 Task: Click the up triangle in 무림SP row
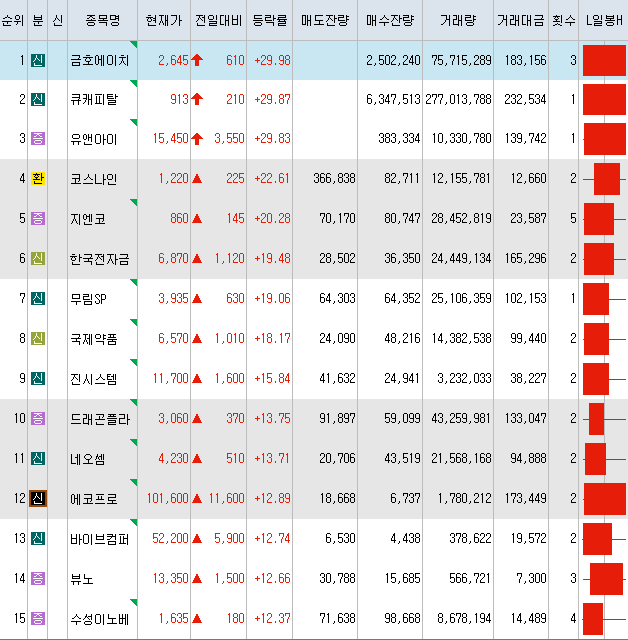[x=197, y=298]
